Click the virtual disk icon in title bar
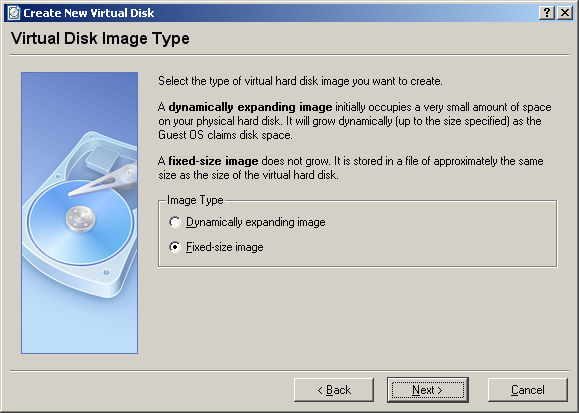Image resolution: width=579 pixels, height=413 pixels. (14, 13)
